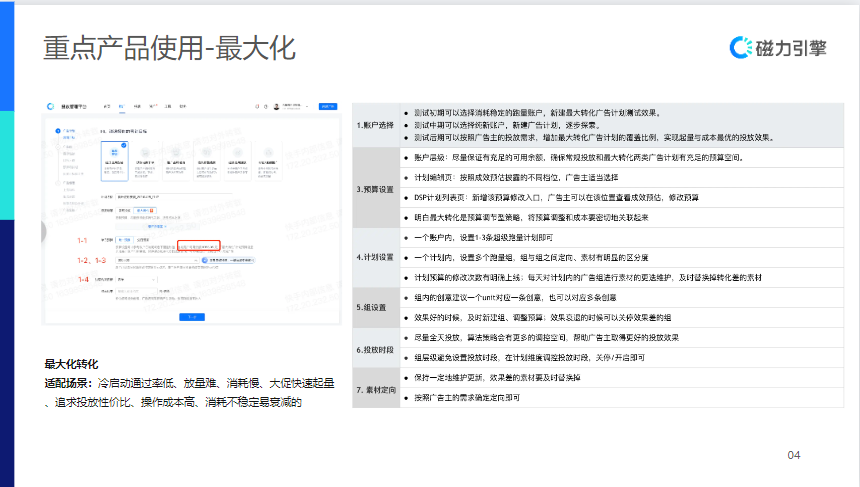Viewport: 860px width, 487px height.
Task: Open the short dropdown beside the 1-4 marker
Action: (136, 279)
